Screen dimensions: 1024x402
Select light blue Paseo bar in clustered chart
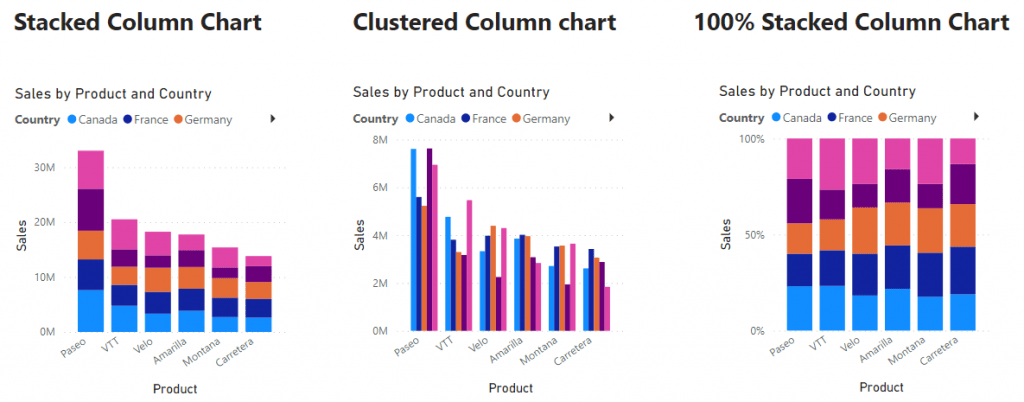coord(413,240)
